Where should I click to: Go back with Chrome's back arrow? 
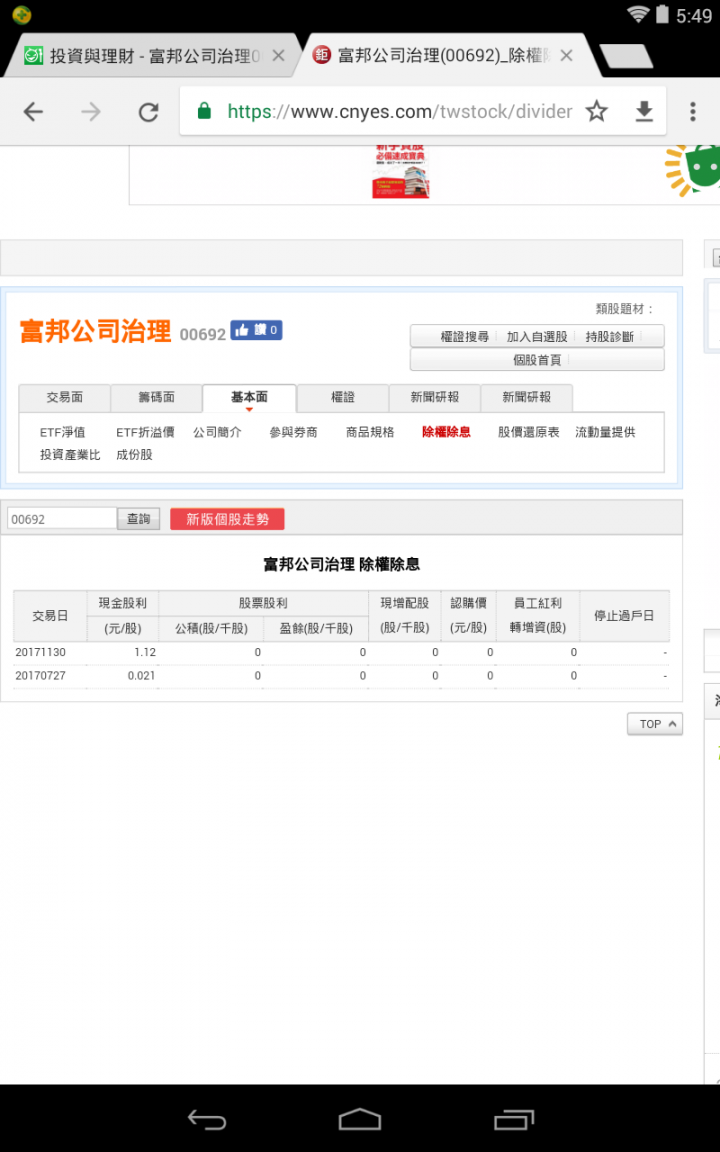(33, 112)
